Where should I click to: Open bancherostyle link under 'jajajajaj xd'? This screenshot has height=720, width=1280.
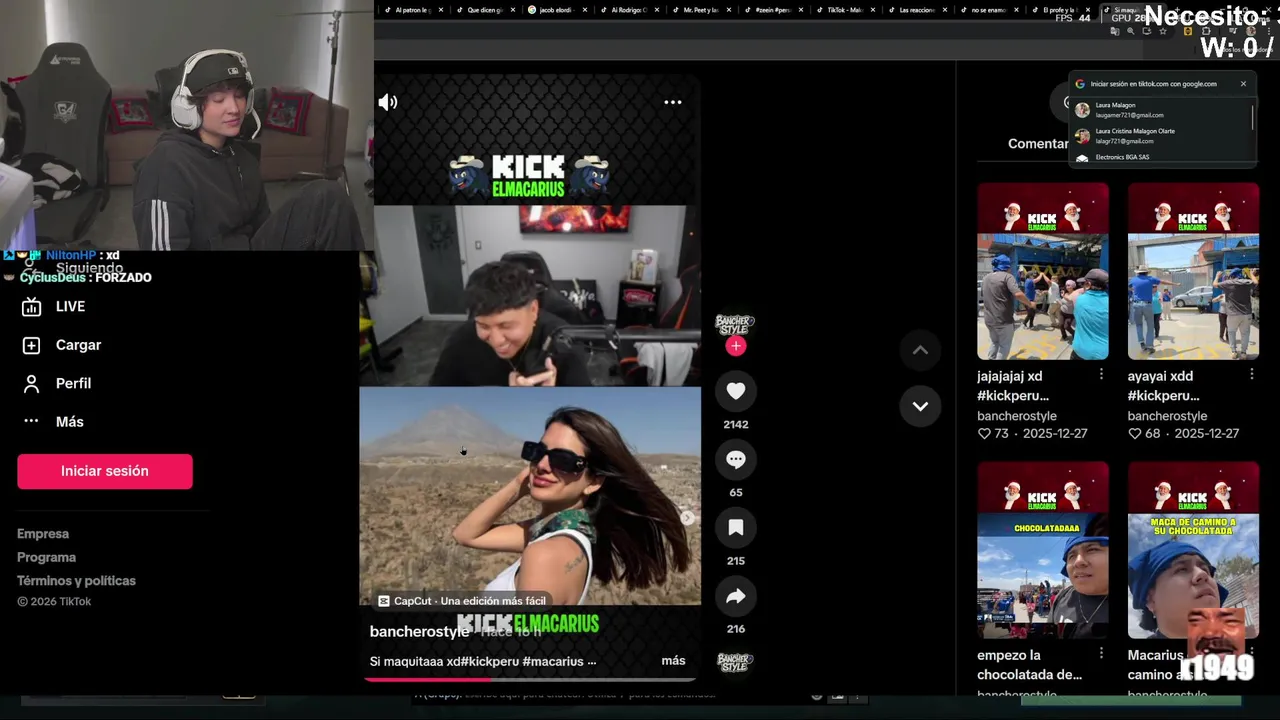coord(1017,416)
